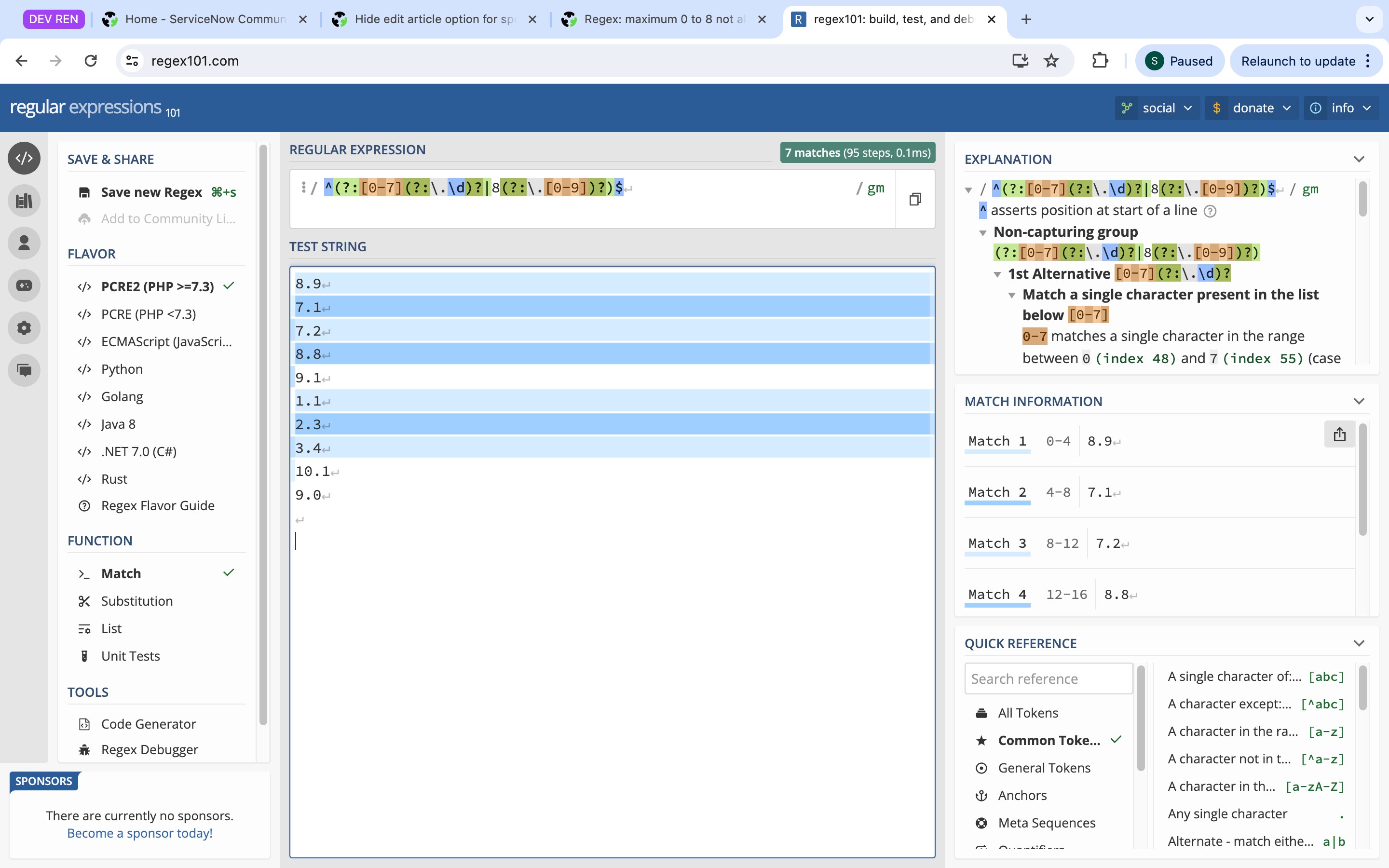Screen dimensions: 1389x868
Task: Collapse the Match Information panel
Action: pos(1359,401)
